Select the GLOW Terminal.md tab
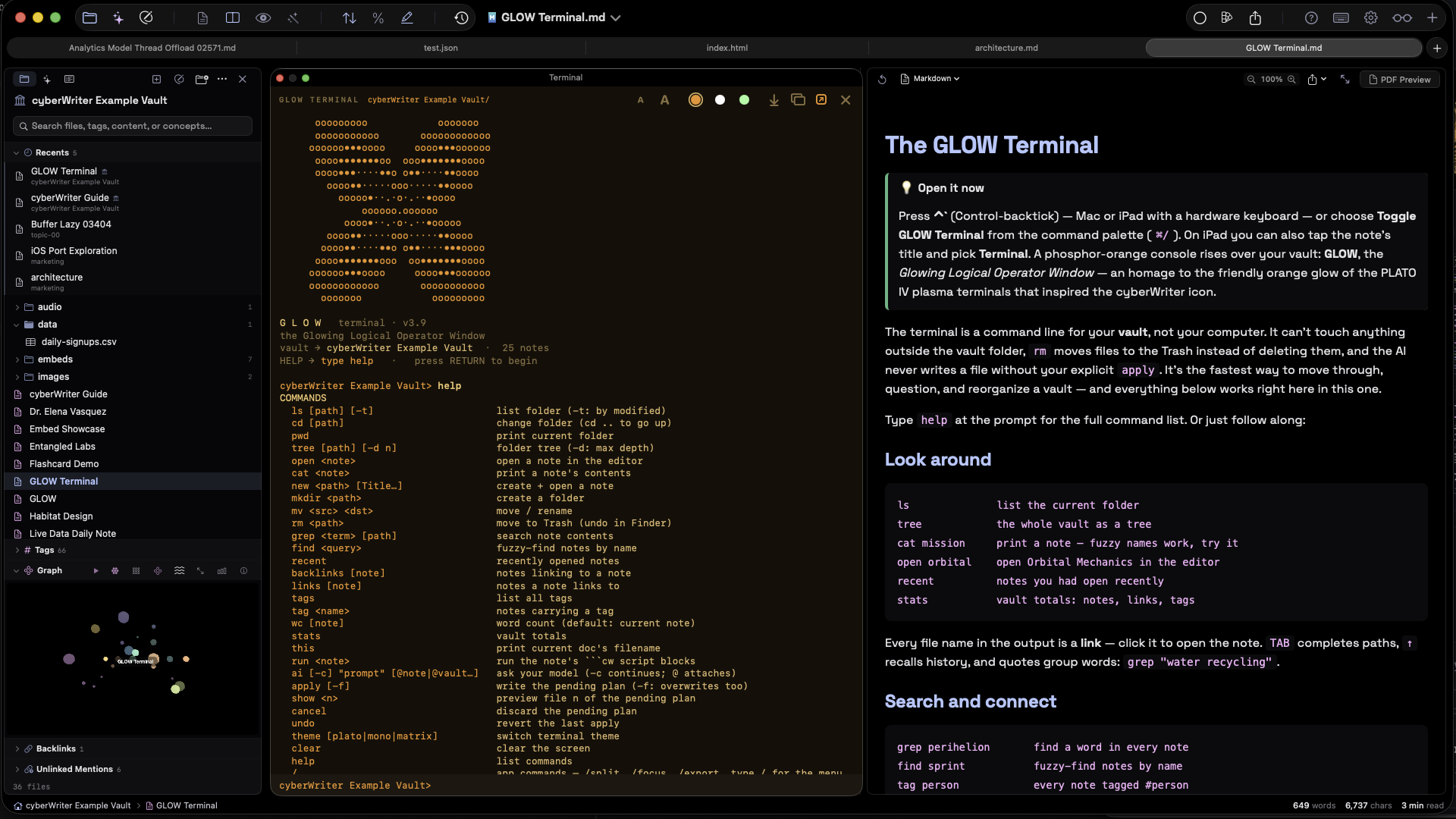Viewport: 1456px width, 819px height. point(1284,48)
